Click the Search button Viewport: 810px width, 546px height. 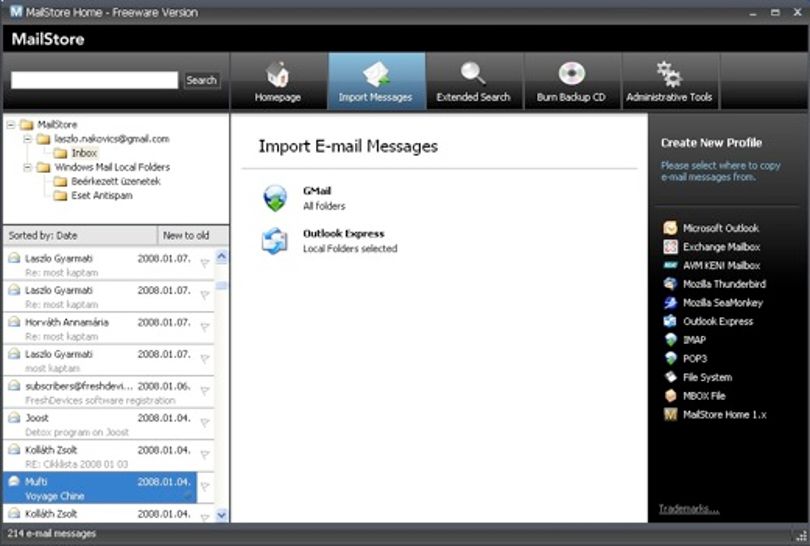pyautogui.click(x=201, y=80)
